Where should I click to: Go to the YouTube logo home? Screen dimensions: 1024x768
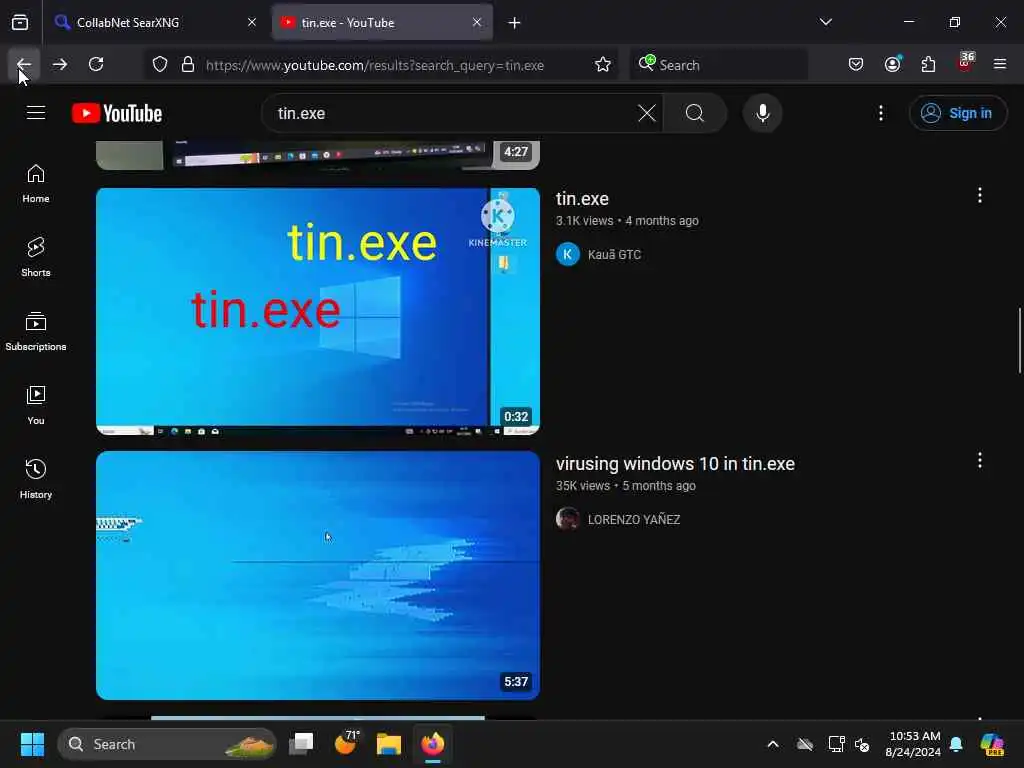pos(117,113)
